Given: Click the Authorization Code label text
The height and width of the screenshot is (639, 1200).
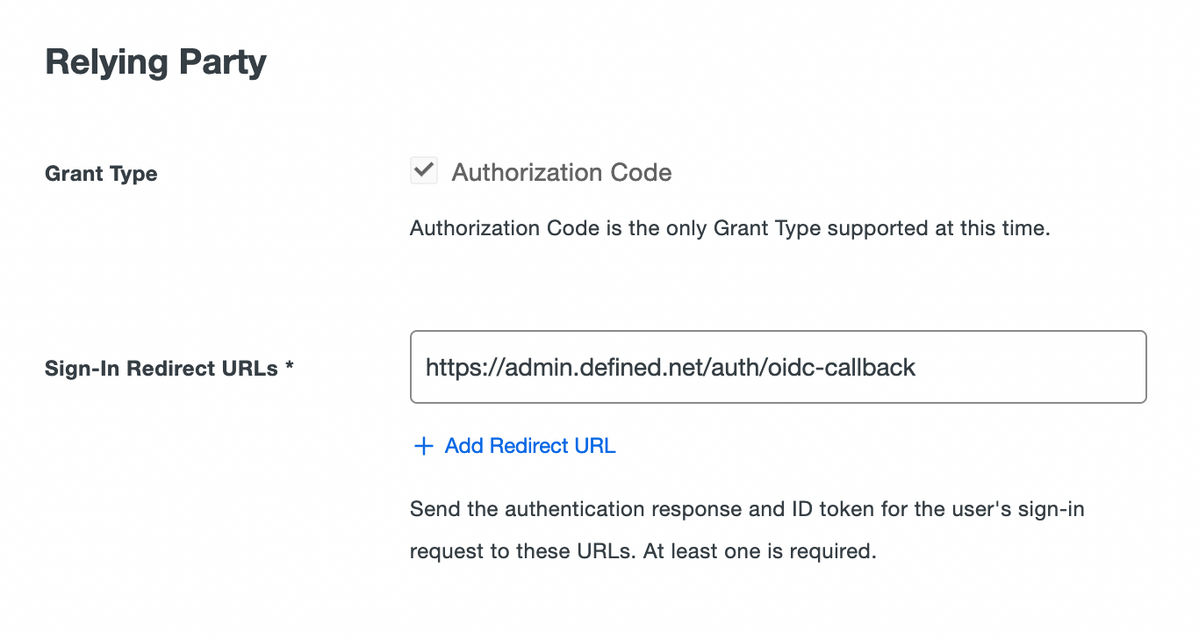Looking at the screenshot, I should coord(562,172).
